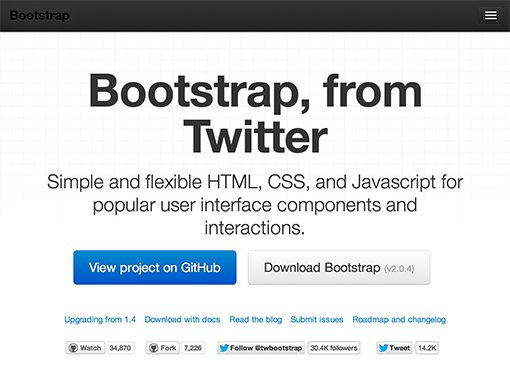Click the Twitter bird on Follow button
510x383 pixels.
tap(224, 348)
